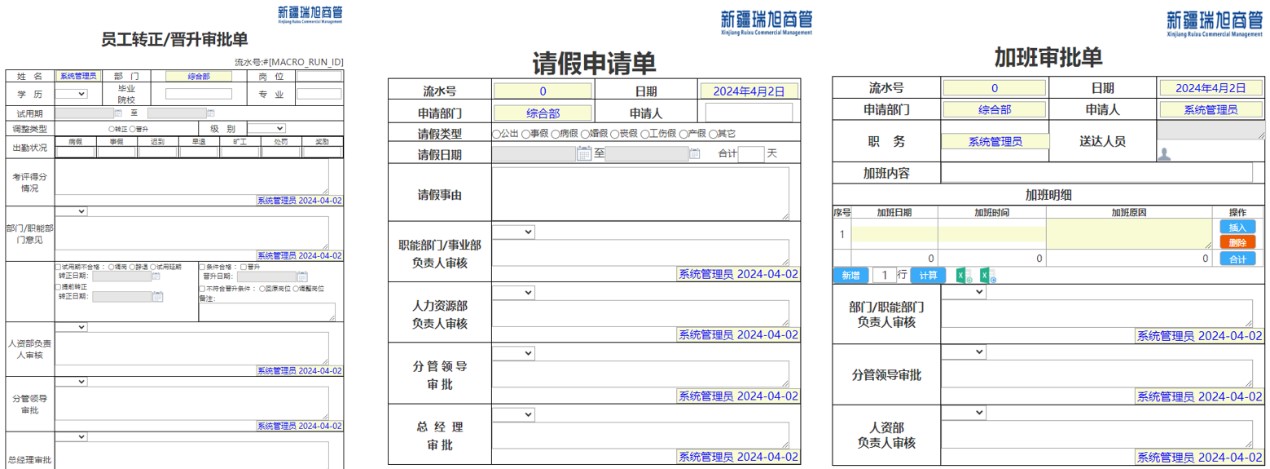Click the 计算 button
The image size is (1270, 469).
928,275
